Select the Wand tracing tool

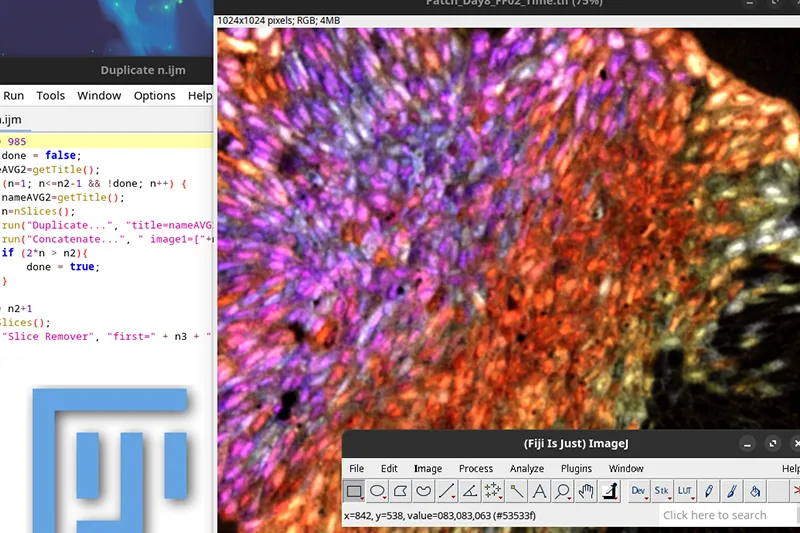516,491
